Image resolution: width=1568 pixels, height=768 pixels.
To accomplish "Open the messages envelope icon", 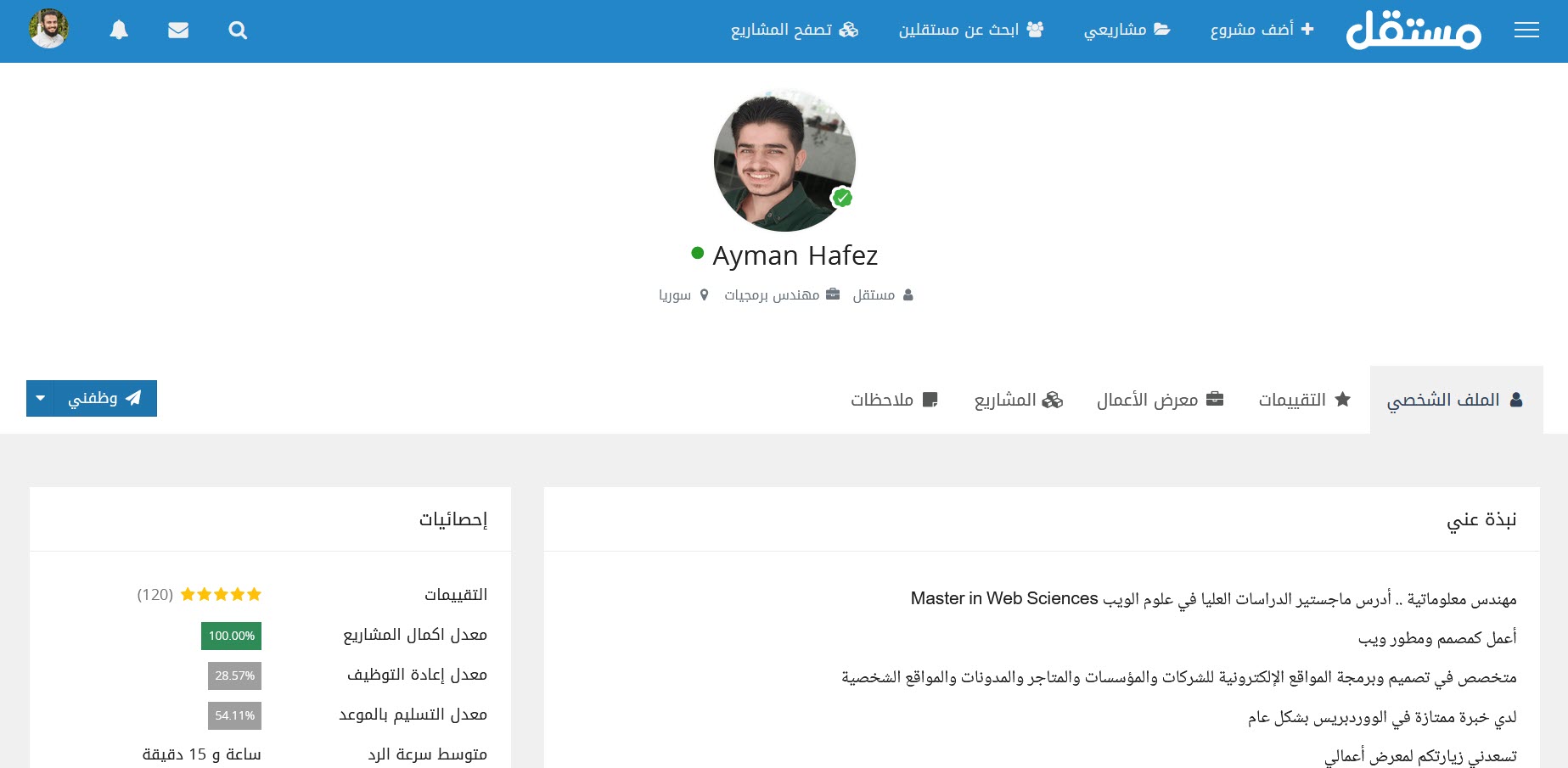I will coord(178,31).
